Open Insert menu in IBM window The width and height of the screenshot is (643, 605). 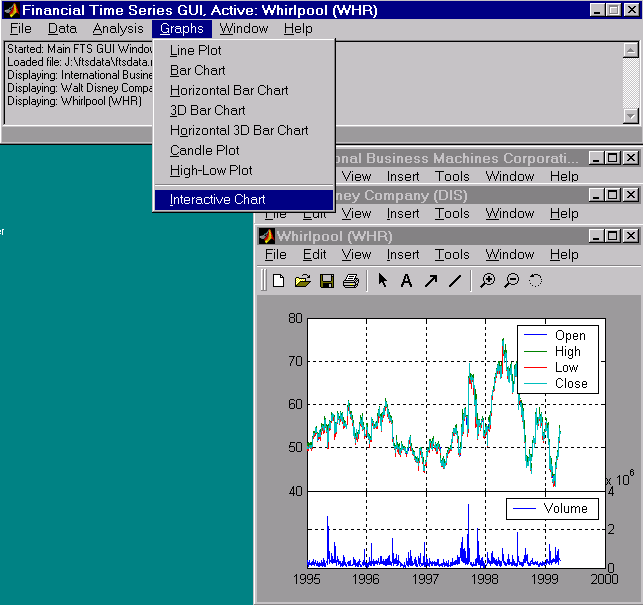(x=403, y=176)
